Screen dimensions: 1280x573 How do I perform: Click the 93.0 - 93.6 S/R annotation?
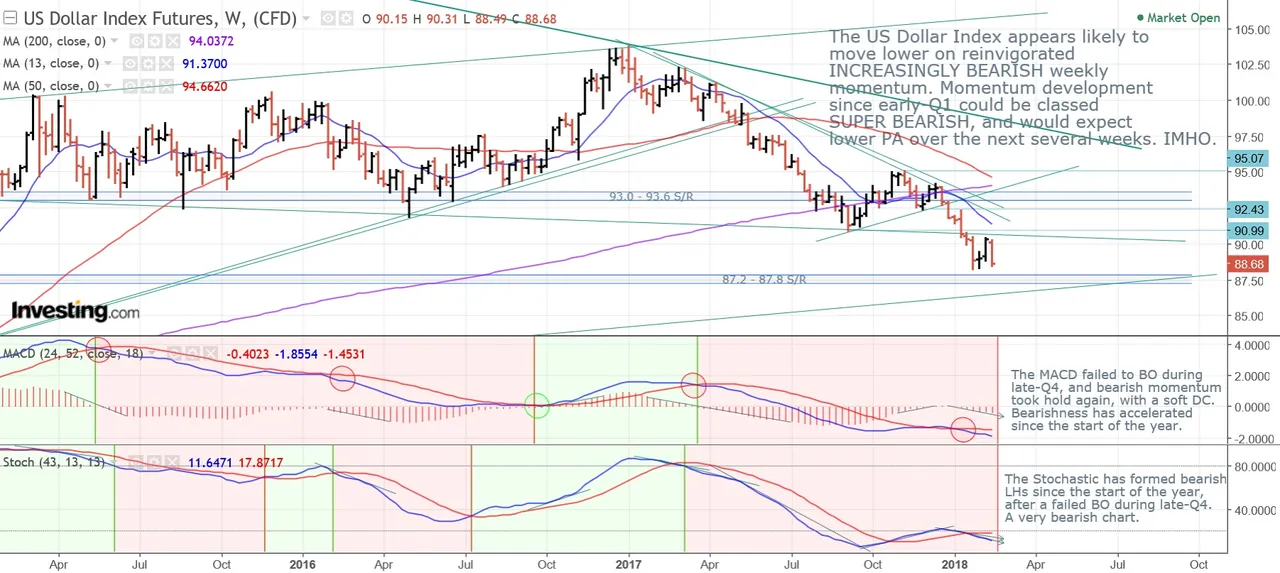click(x=651, y=197)
